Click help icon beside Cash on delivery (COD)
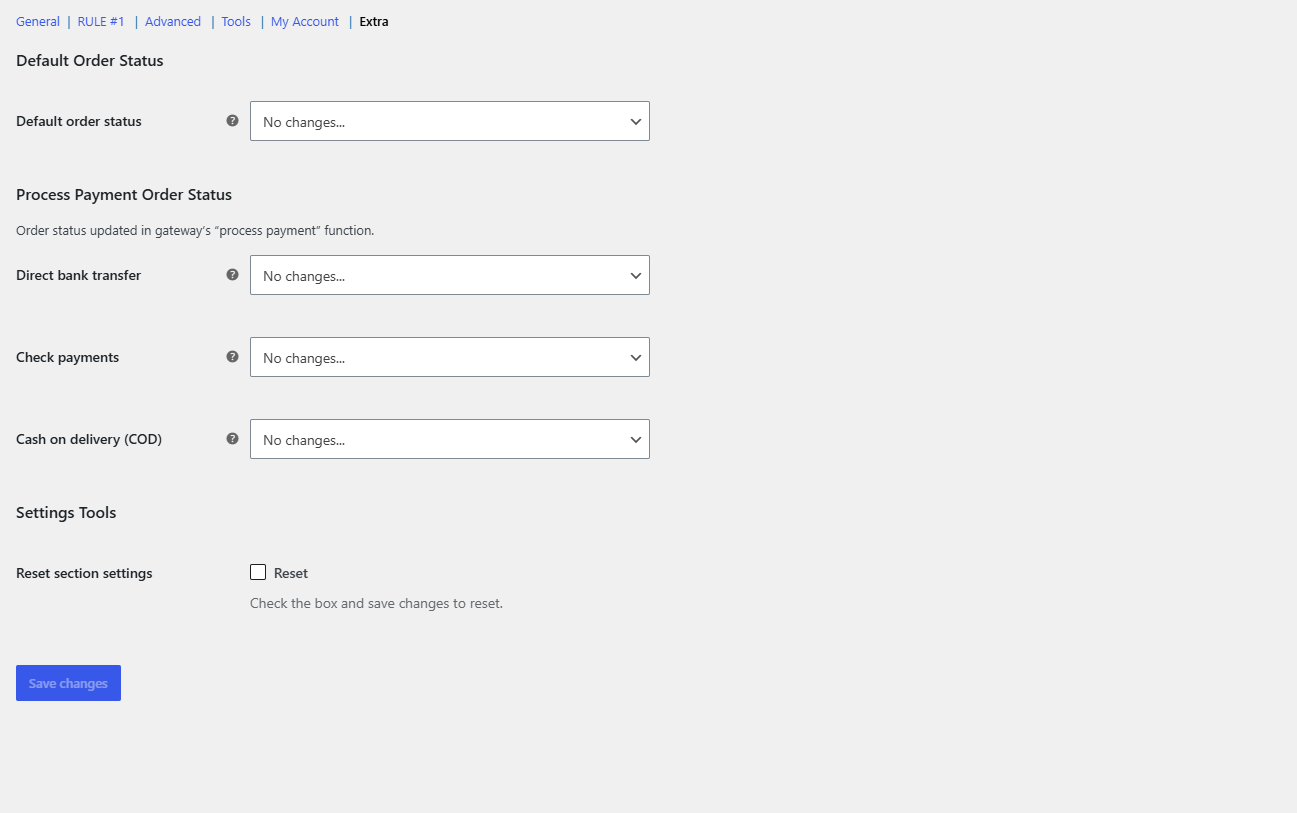The height and width of the screenshot is (813, 1297). click(x=232, y=439)
